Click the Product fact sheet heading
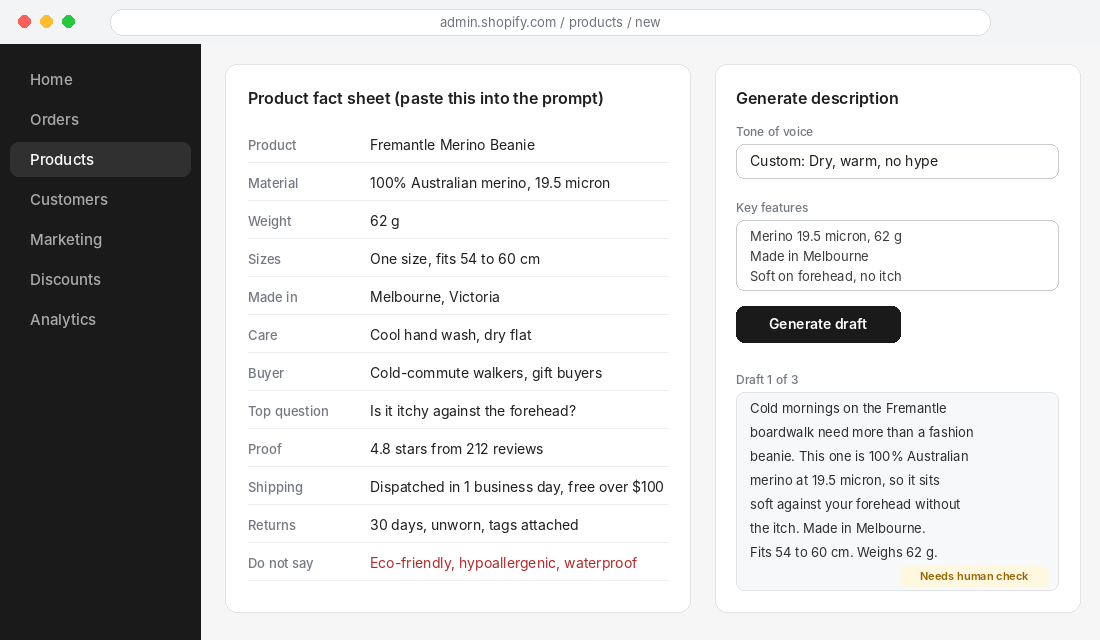This screenshot has height=640, width=1100. pyautogui.click(x=426, y=98)
